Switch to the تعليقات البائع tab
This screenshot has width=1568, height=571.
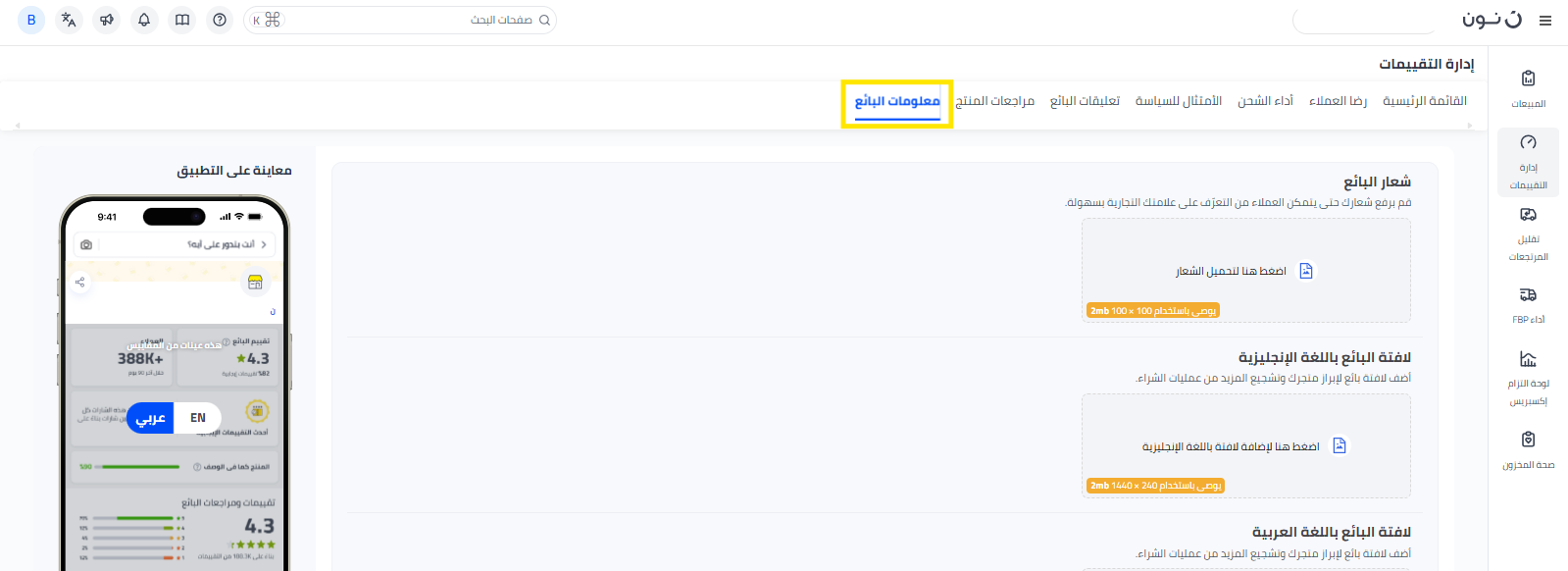pyautogui.click(x=1085, y=101)
